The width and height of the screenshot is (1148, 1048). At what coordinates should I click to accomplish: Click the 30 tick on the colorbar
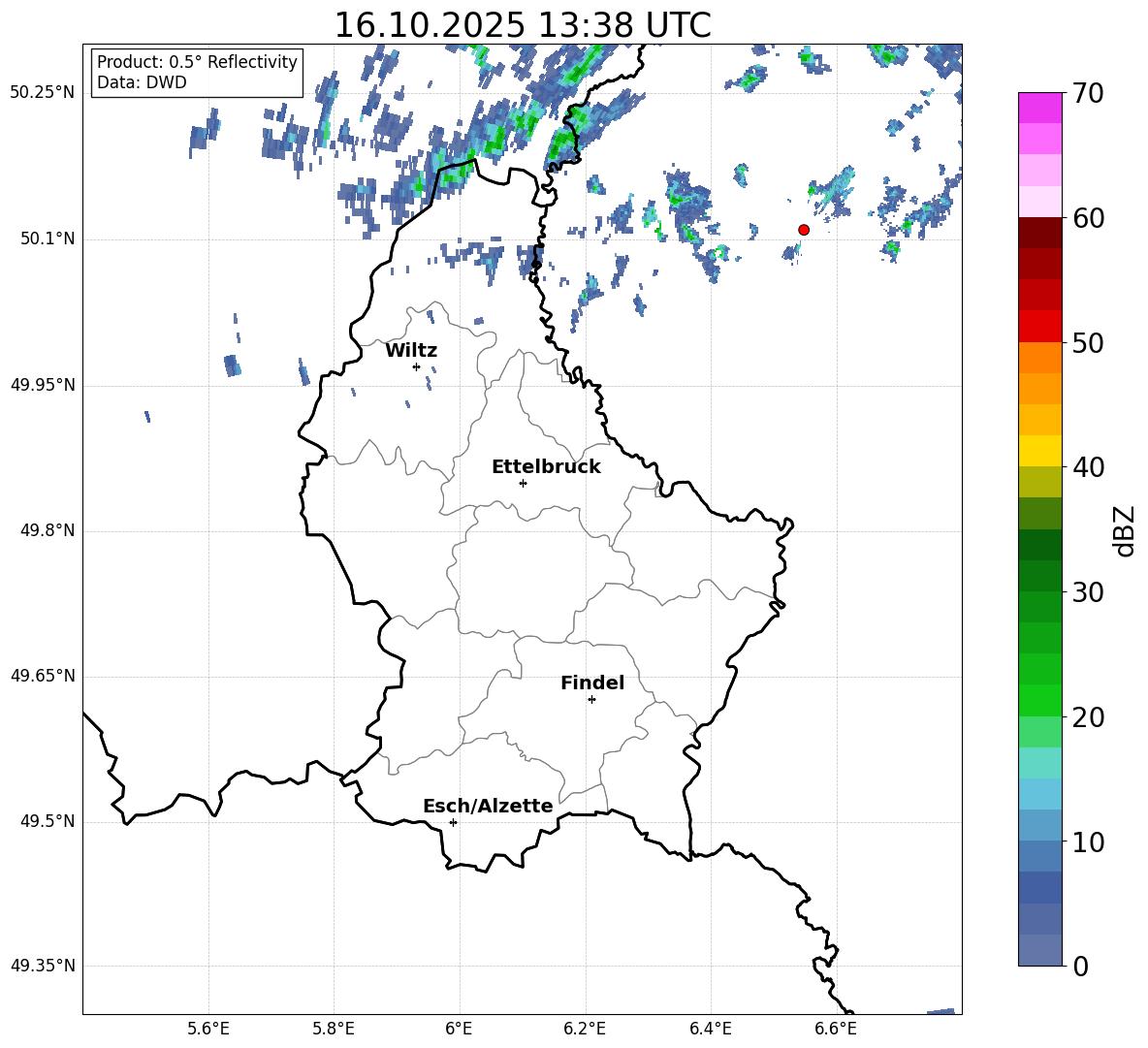[1088, 592]
